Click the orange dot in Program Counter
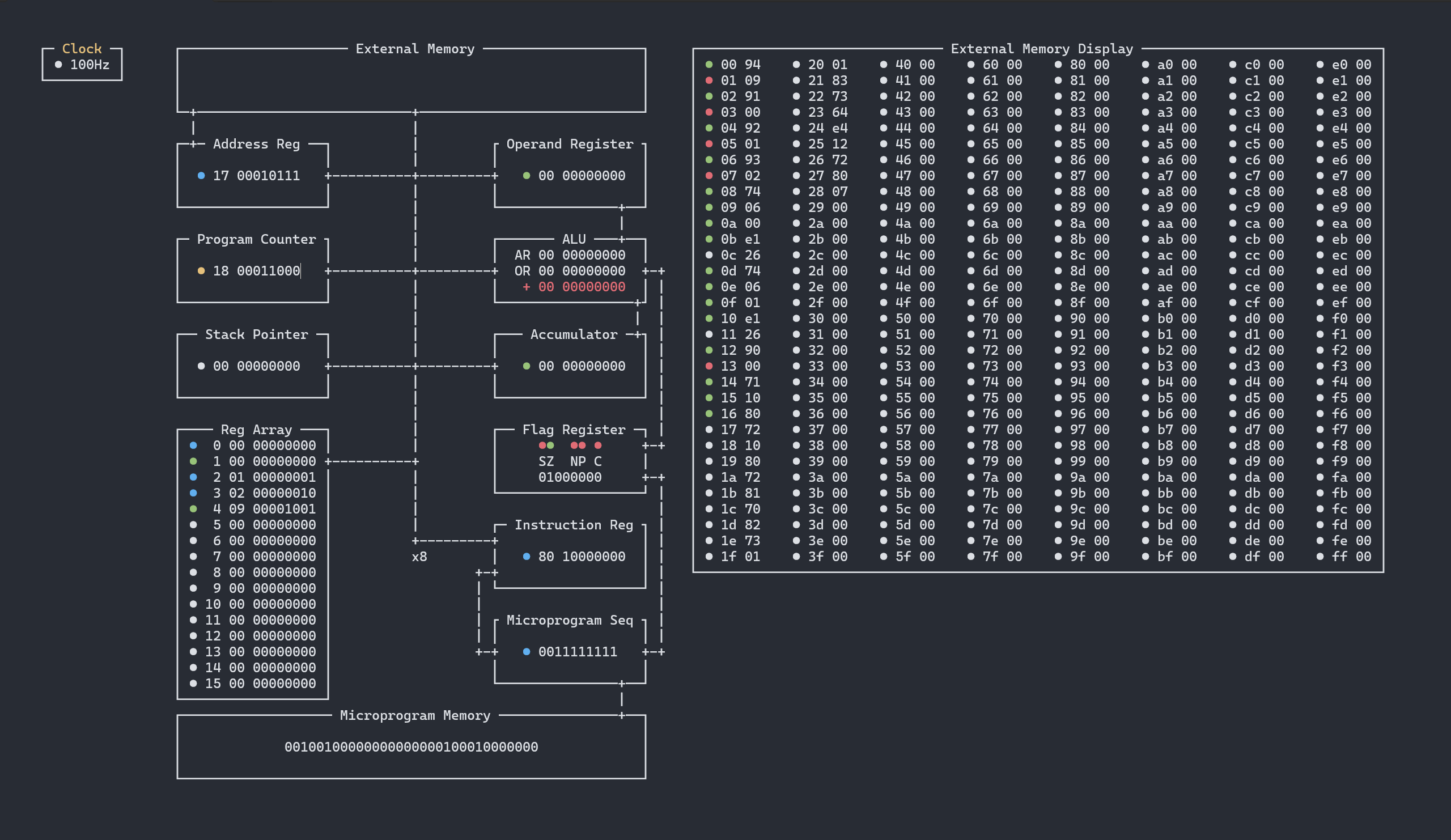 point(201,270)
